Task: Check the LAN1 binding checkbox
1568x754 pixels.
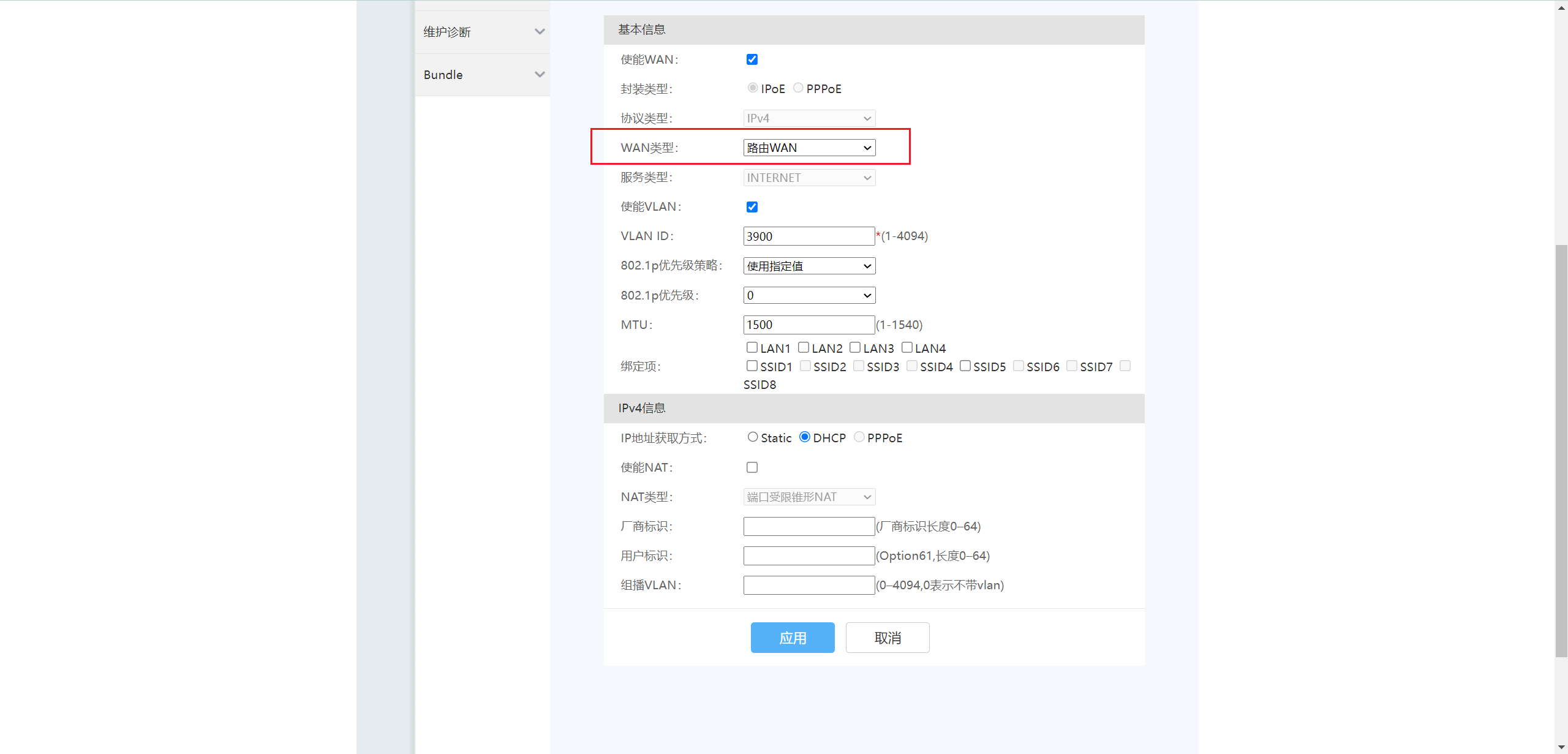Action: pos(752,347)
